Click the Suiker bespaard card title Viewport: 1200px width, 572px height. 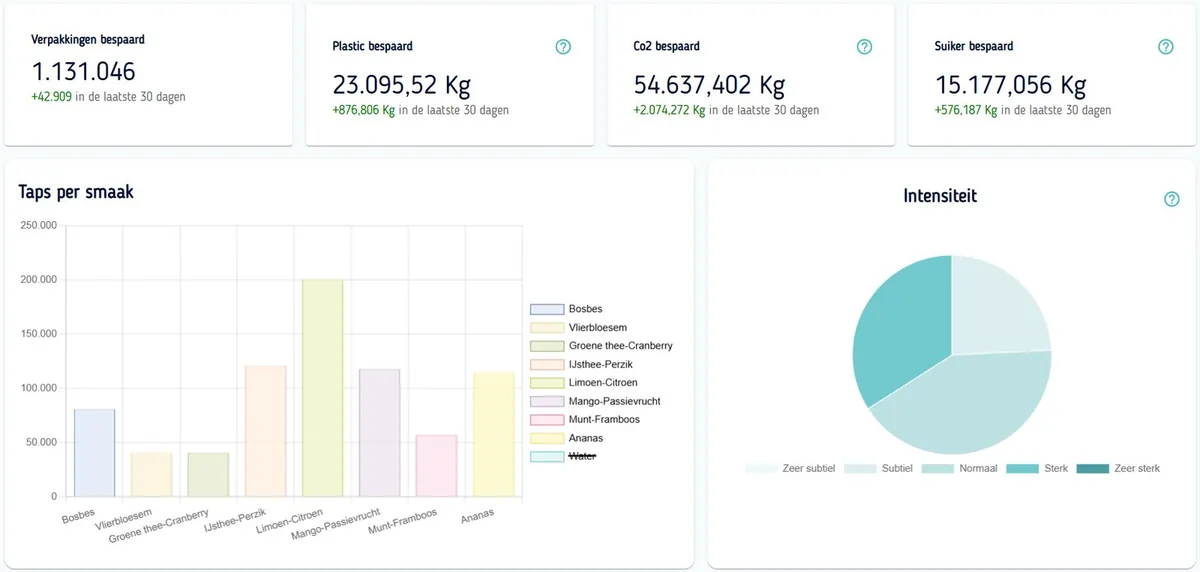pos(974,46)
